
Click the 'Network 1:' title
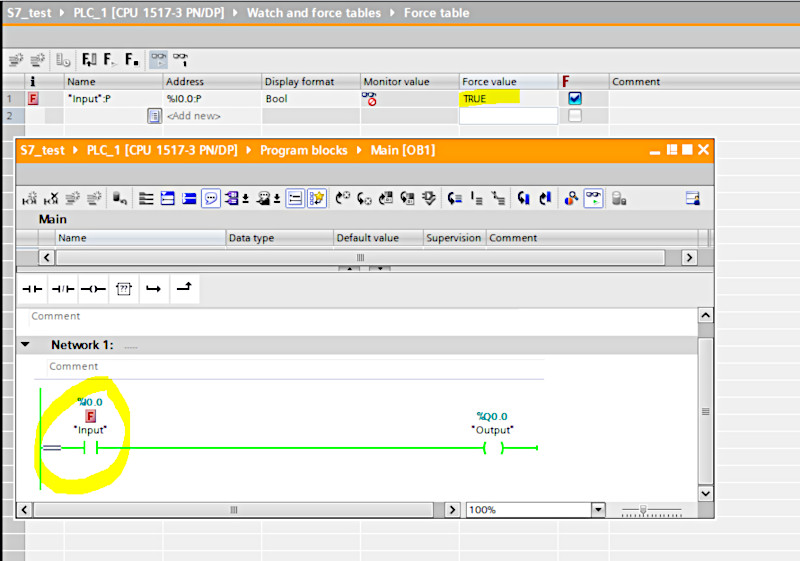82,345
